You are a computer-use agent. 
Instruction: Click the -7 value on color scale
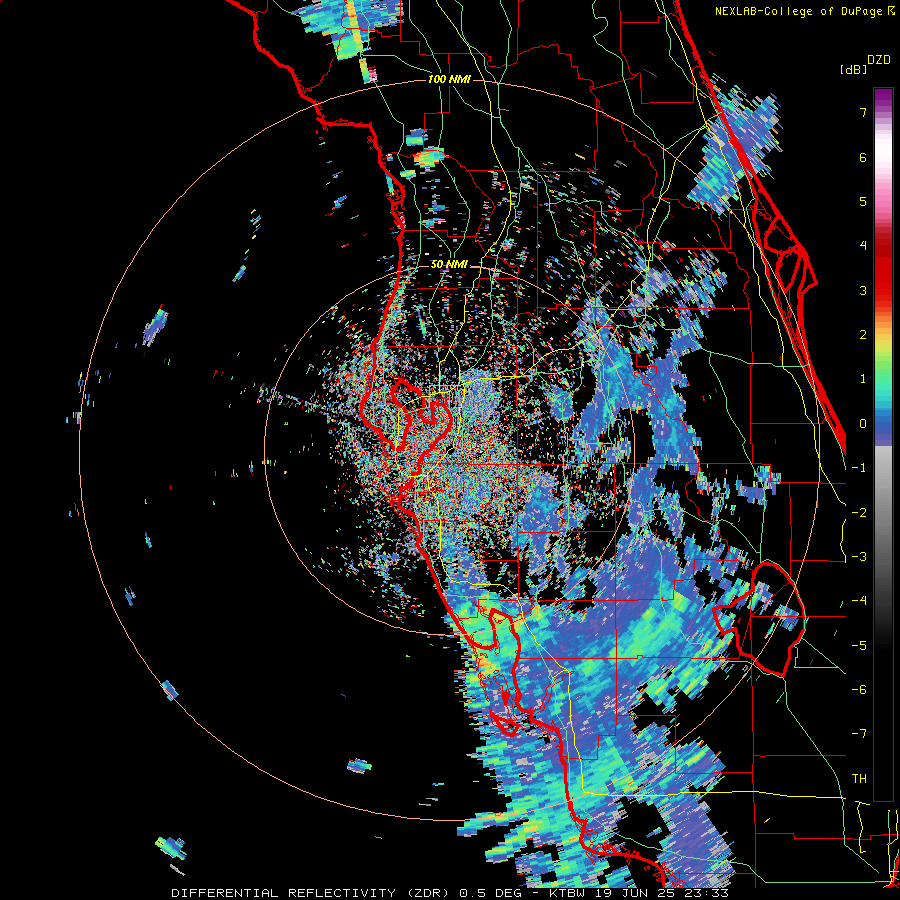(859, 734)
